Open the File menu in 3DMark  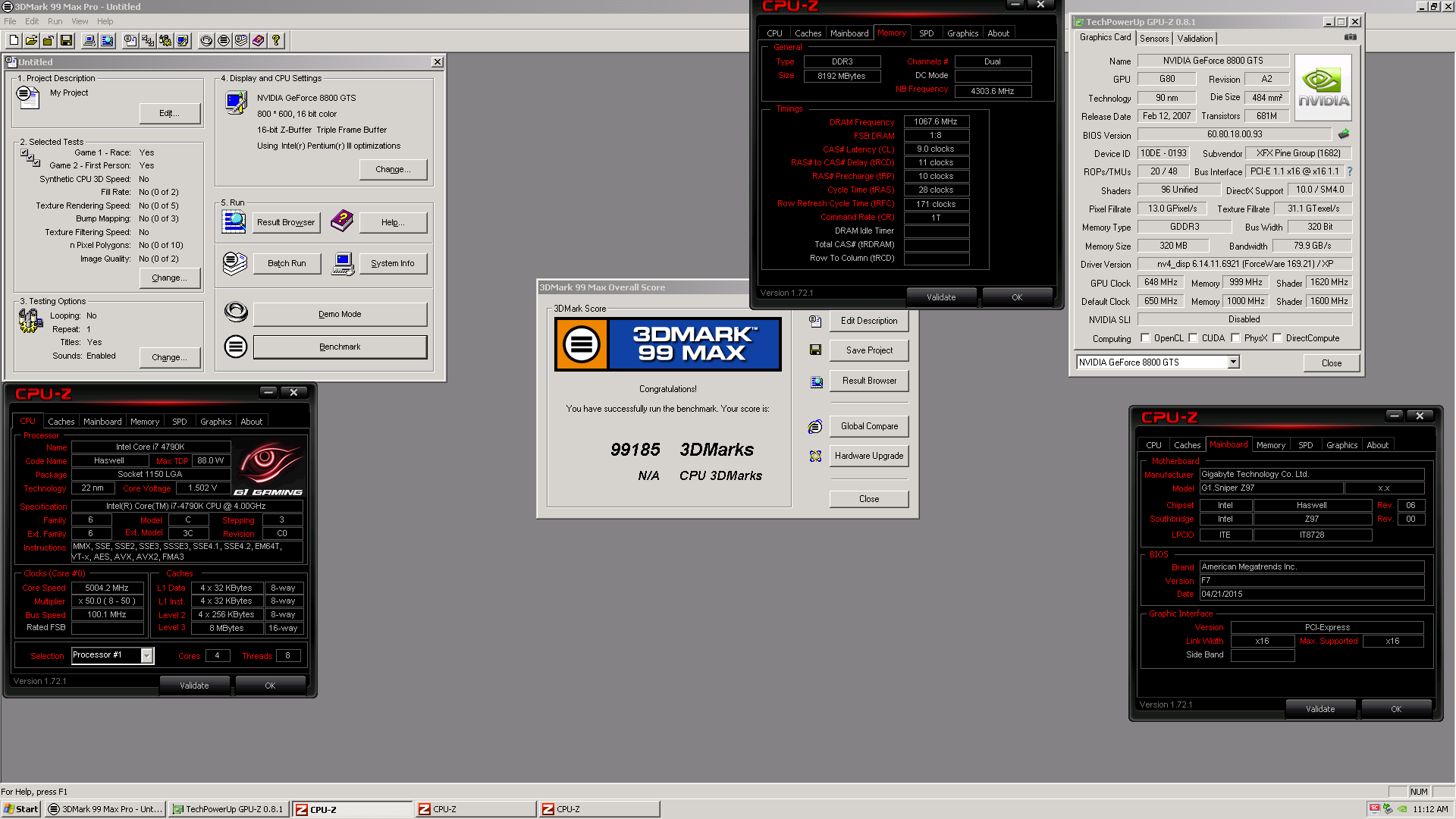pos(10,21)
